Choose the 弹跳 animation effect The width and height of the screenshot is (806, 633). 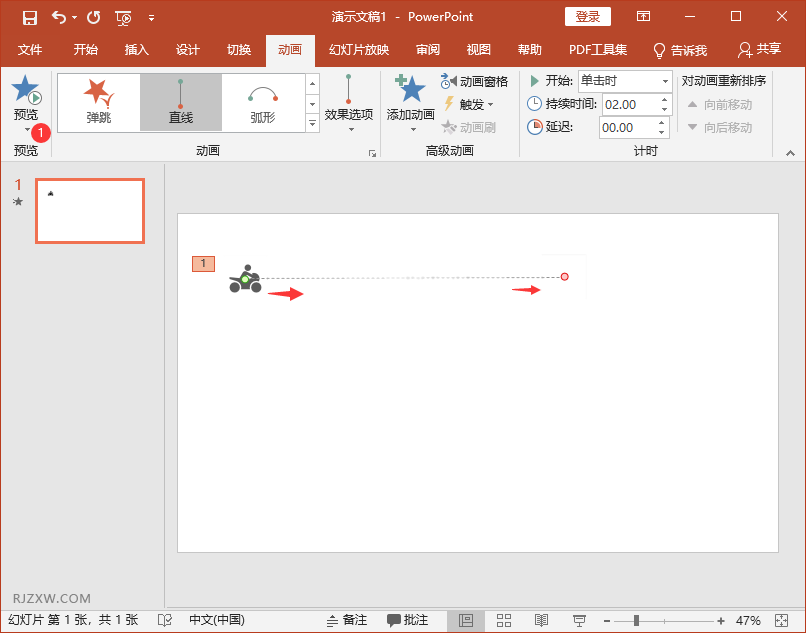[x=99, y=102]
